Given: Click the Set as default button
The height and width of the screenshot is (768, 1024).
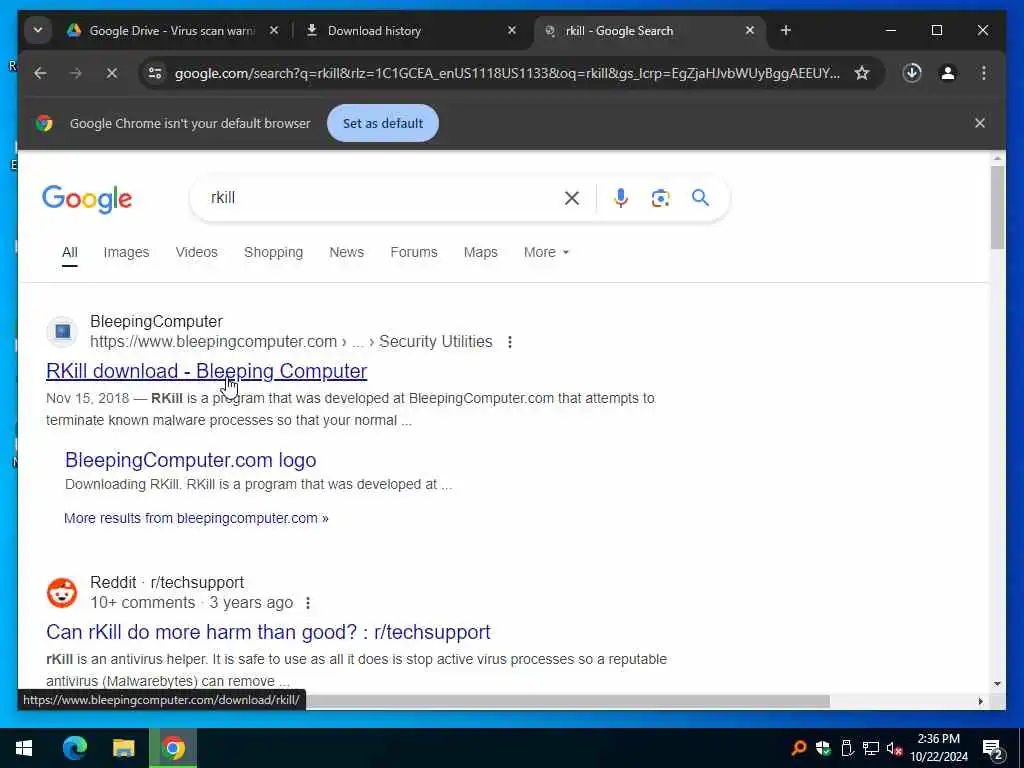Looking at the screenshot, I should pyautogui.click(x=383, y=123).
